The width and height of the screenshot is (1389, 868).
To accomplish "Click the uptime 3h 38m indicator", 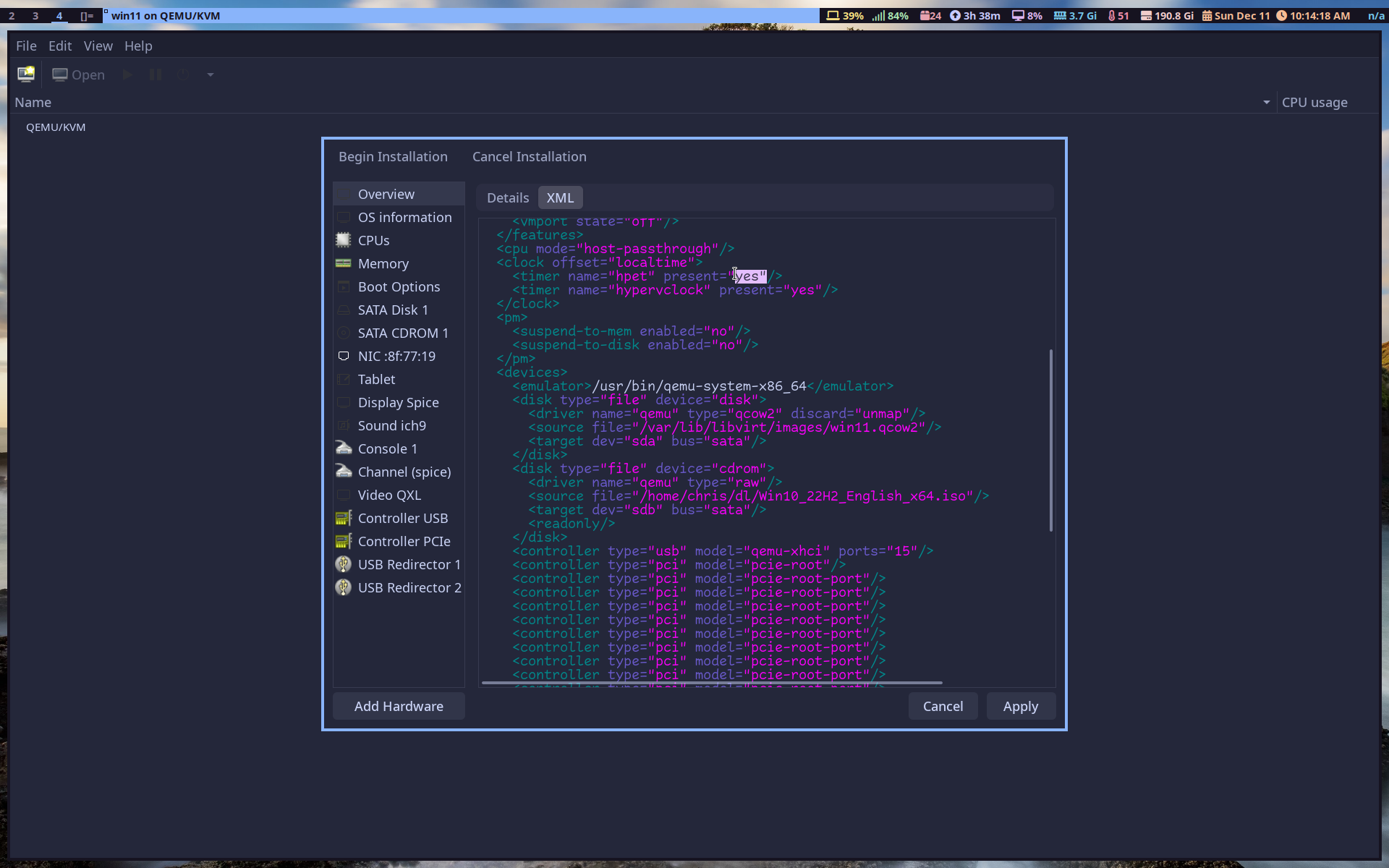I will [x=975, y=16].
